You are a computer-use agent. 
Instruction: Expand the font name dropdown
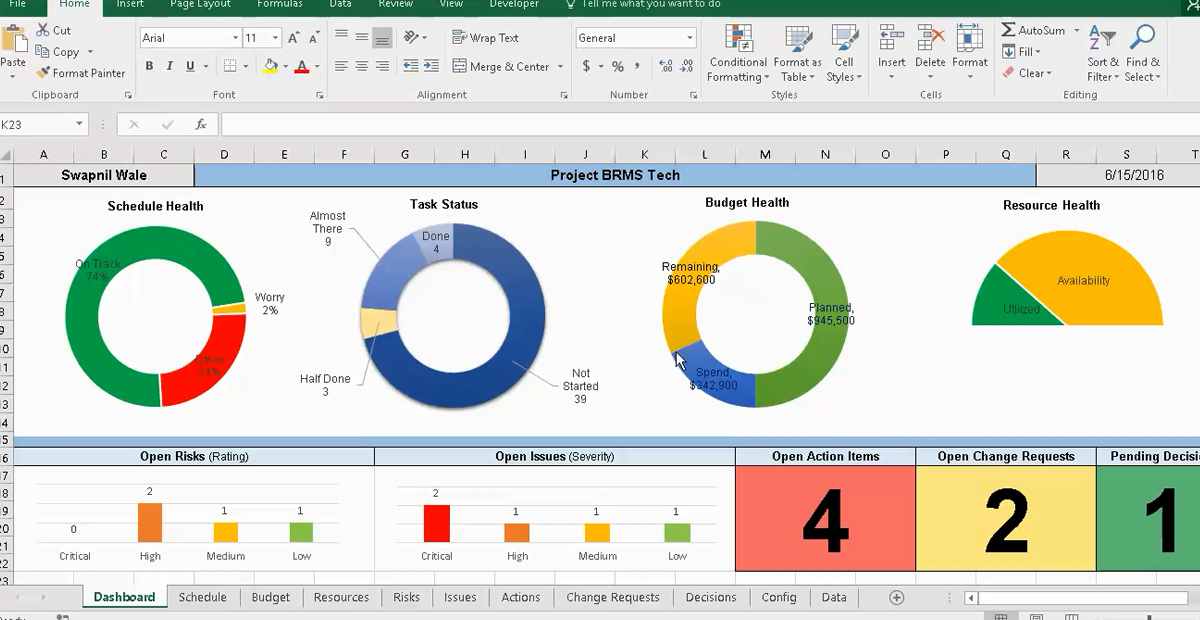click(235, 38)
